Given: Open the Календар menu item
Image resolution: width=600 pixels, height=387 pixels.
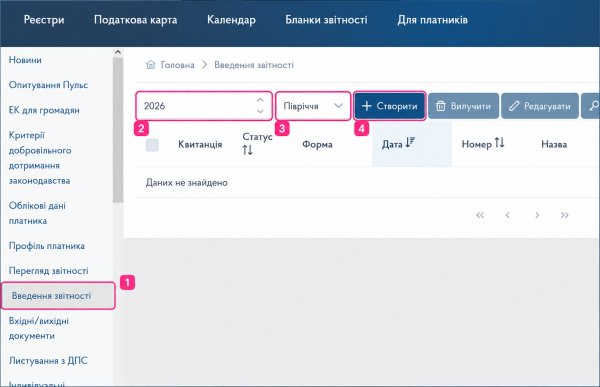Looking at the screenshot, I should click(231, 20).
